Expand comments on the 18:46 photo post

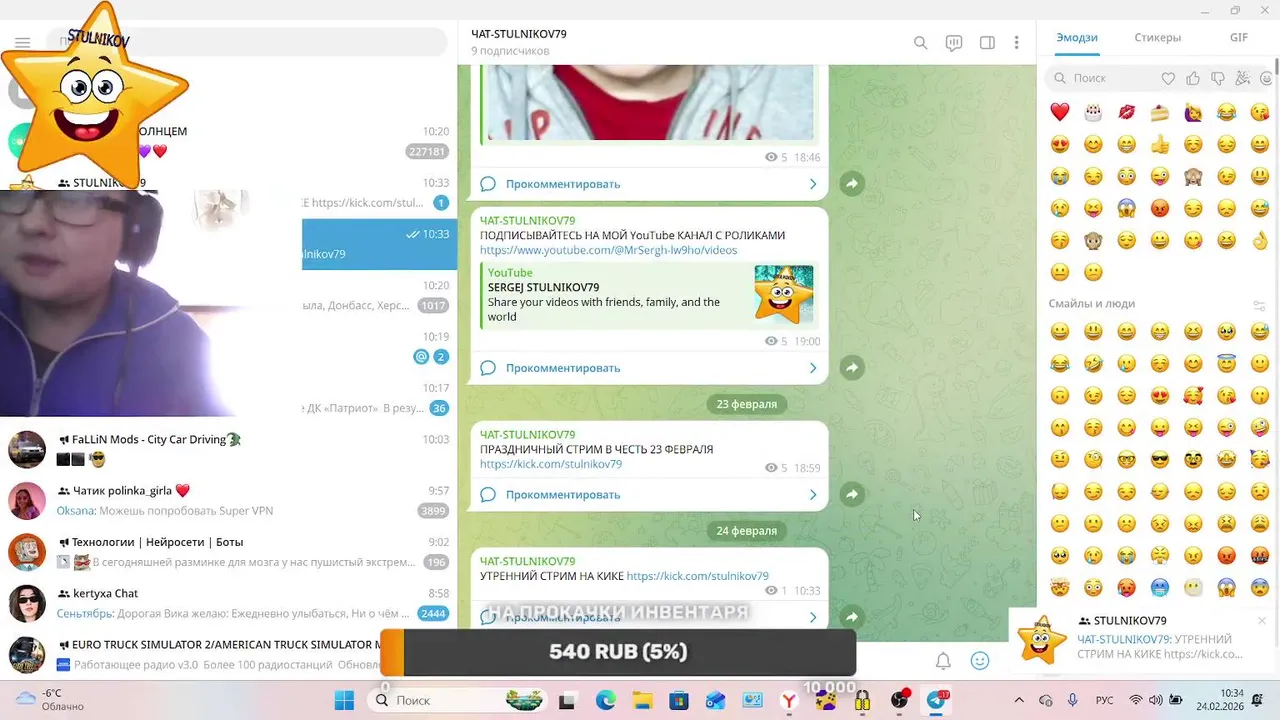click(x=648, y=184)
